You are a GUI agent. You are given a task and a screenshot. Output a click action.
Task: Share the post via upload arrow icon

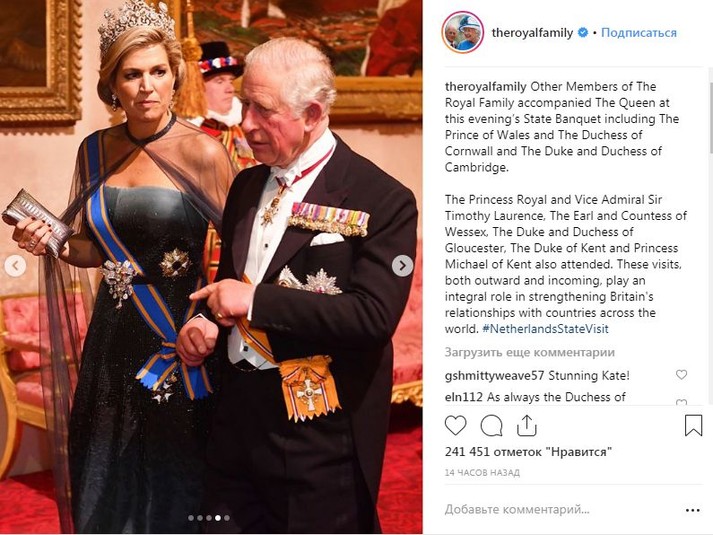(x=527, y=425)
